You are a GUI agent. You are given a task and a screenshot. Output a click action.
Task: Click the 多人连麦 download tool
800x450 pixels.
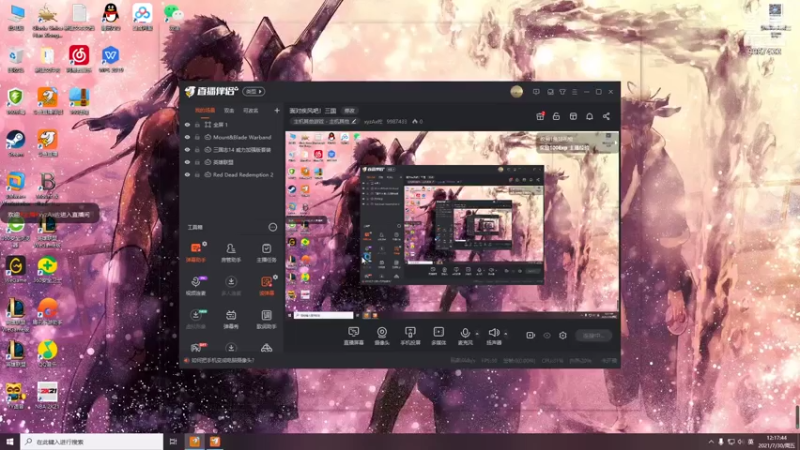coord(231,286)
